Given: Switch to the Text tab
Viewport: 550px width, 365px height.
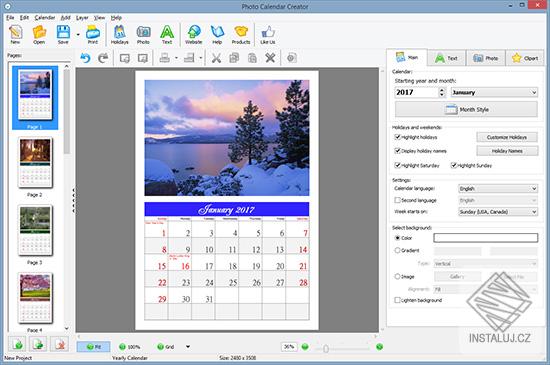Looking at the screenshot, I should pos(447,58).
